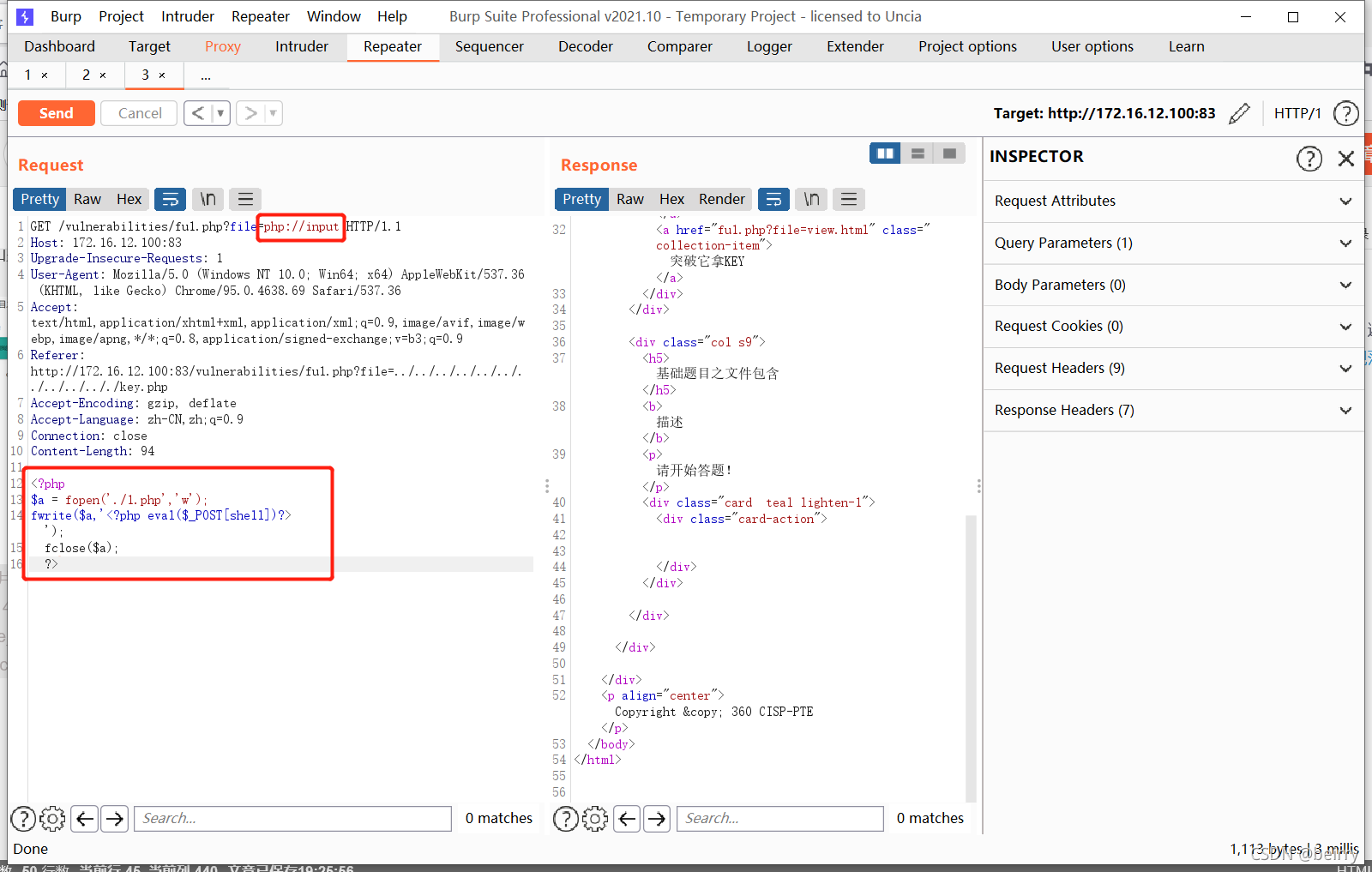Open response search help icon

point(566,819)
